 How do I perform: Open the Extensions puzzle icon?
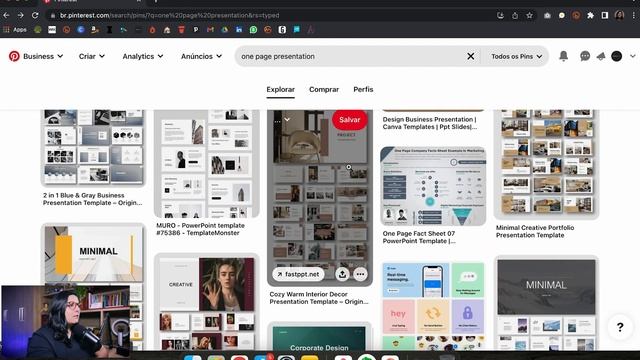[x=590, y=16]
